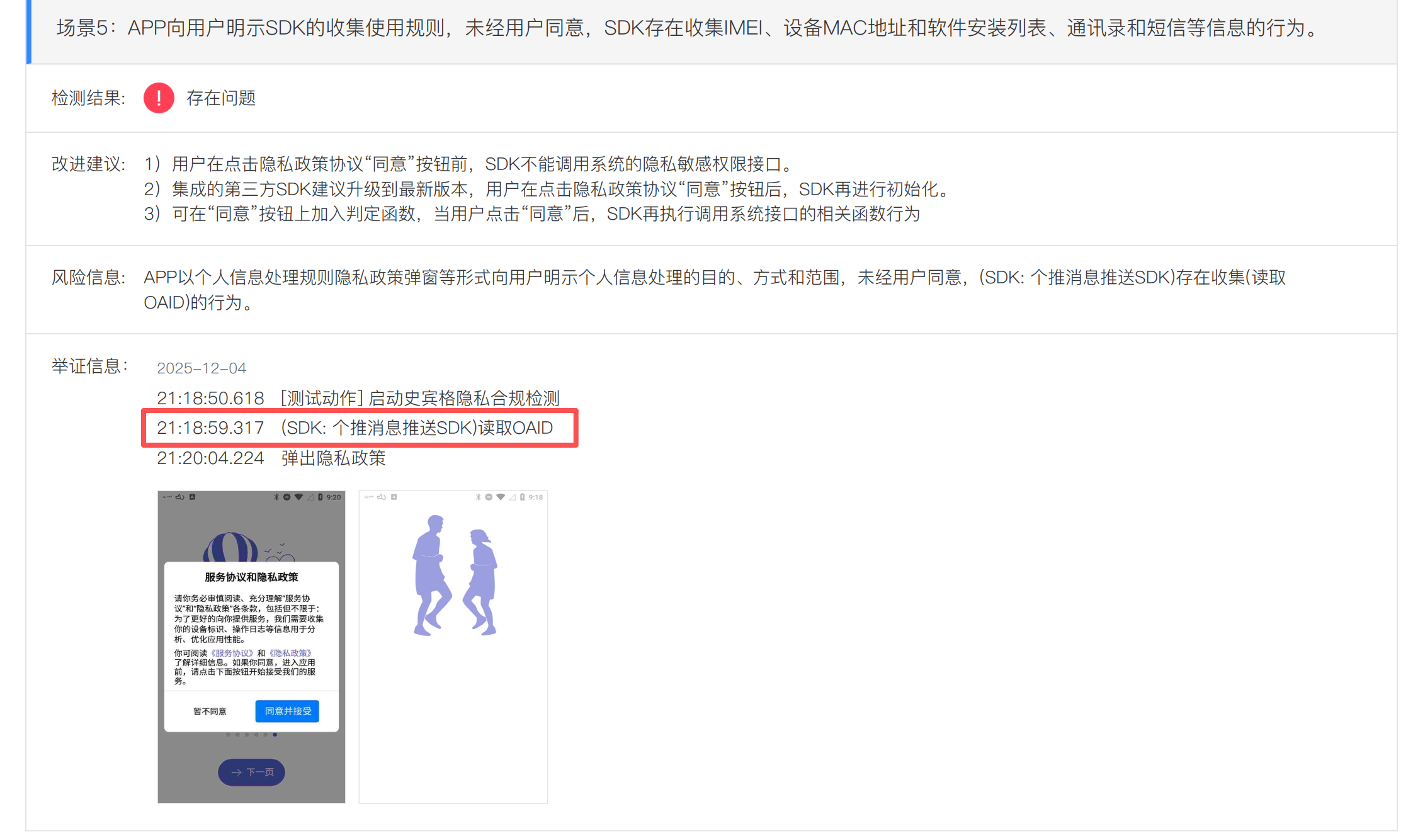Click the 暂不同意 button in popup

[210, 711]
